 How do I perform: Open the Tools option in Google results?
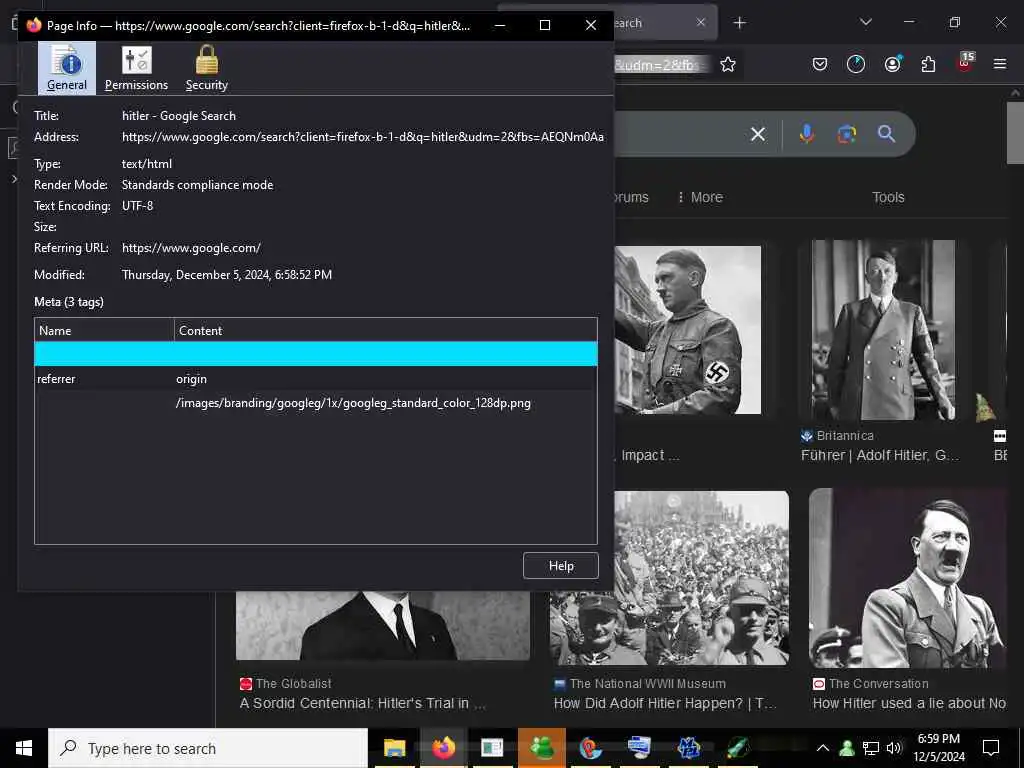coord(888,197)
